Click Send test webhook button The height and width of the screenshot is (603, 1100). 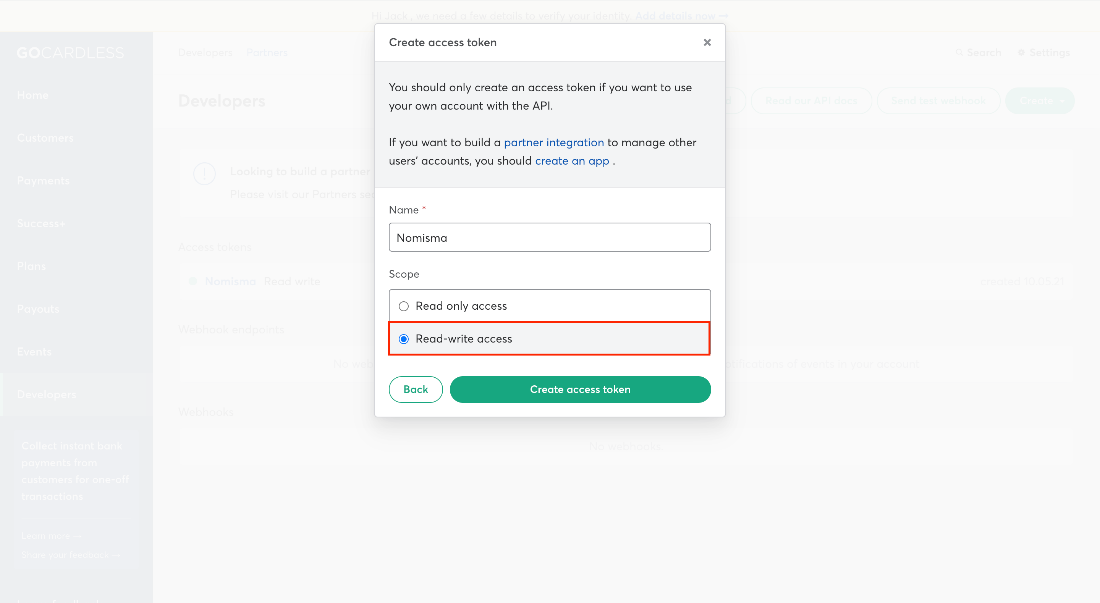pyautogui.click(x=939, y=101)
